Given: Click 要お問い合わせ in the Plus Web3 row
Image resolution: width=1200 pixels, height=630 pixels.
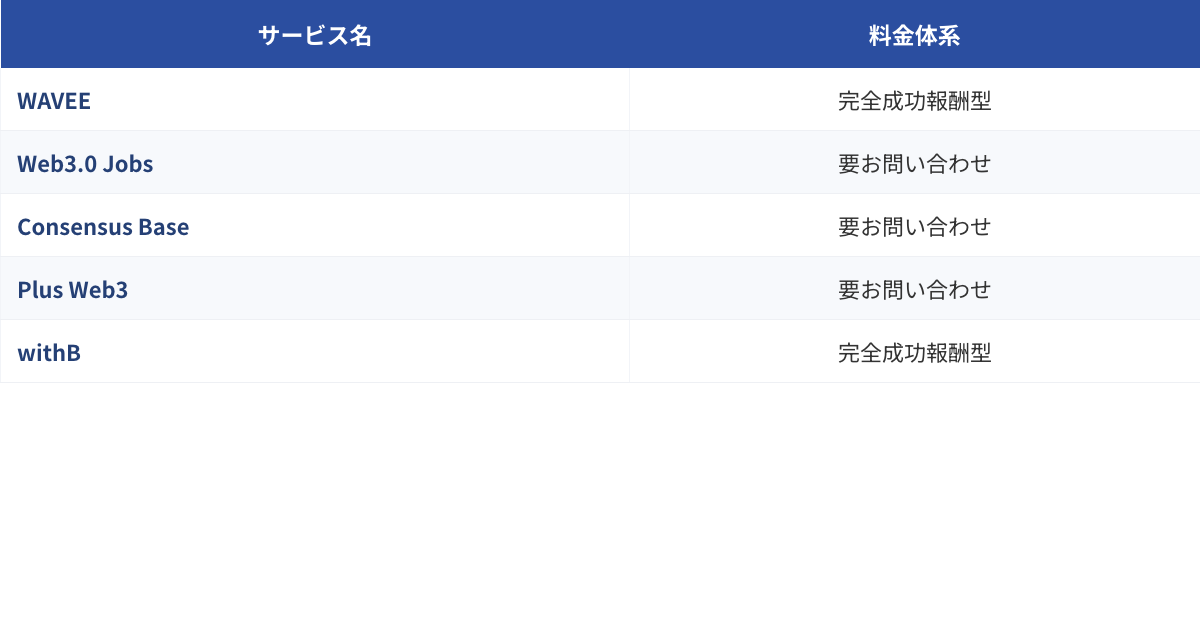Looking at the screenshot, I should (x=915, y=290).
